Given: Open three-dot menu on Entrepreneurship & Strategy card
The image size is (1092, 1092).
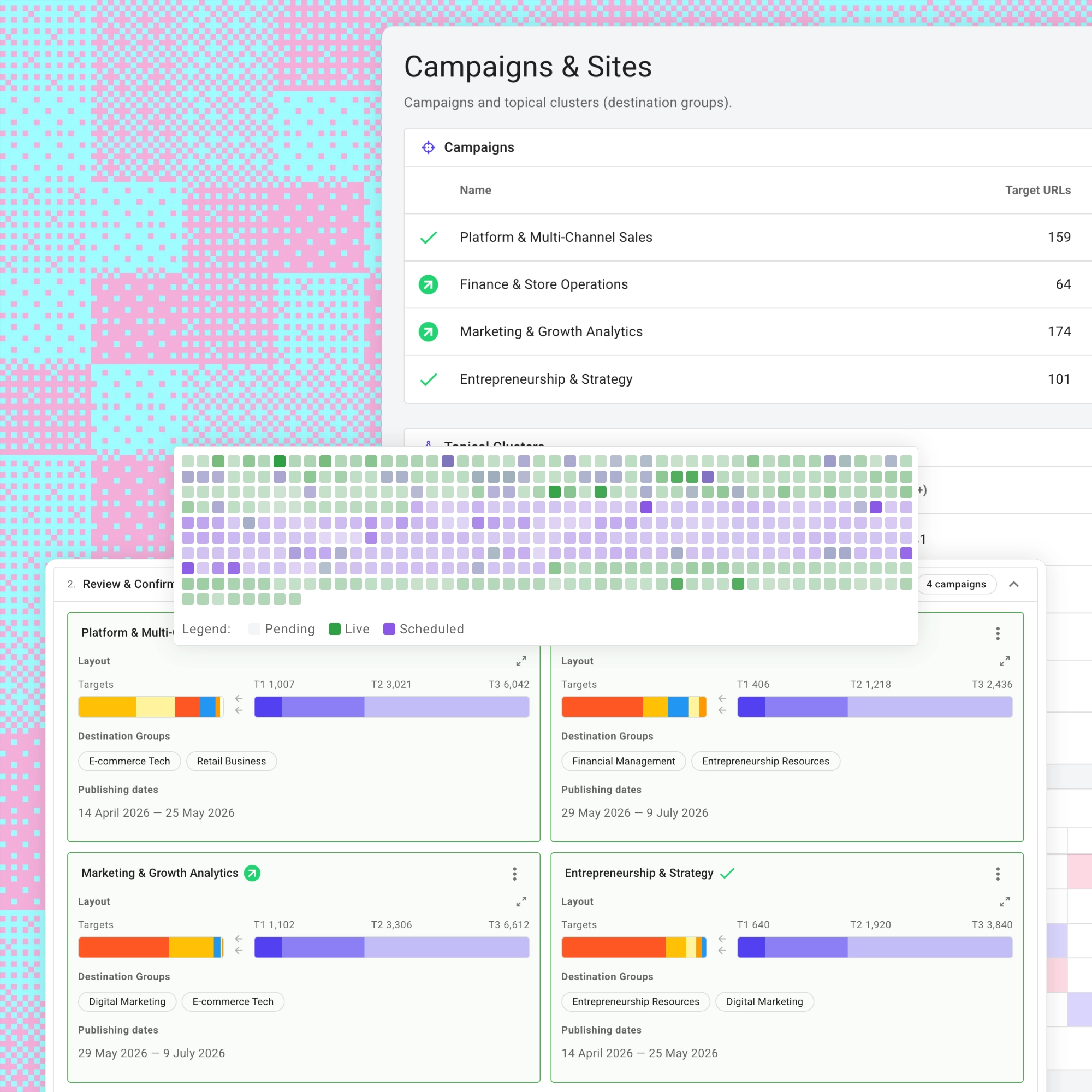Looking at the screenshot, I should click(x=998, y=874).
